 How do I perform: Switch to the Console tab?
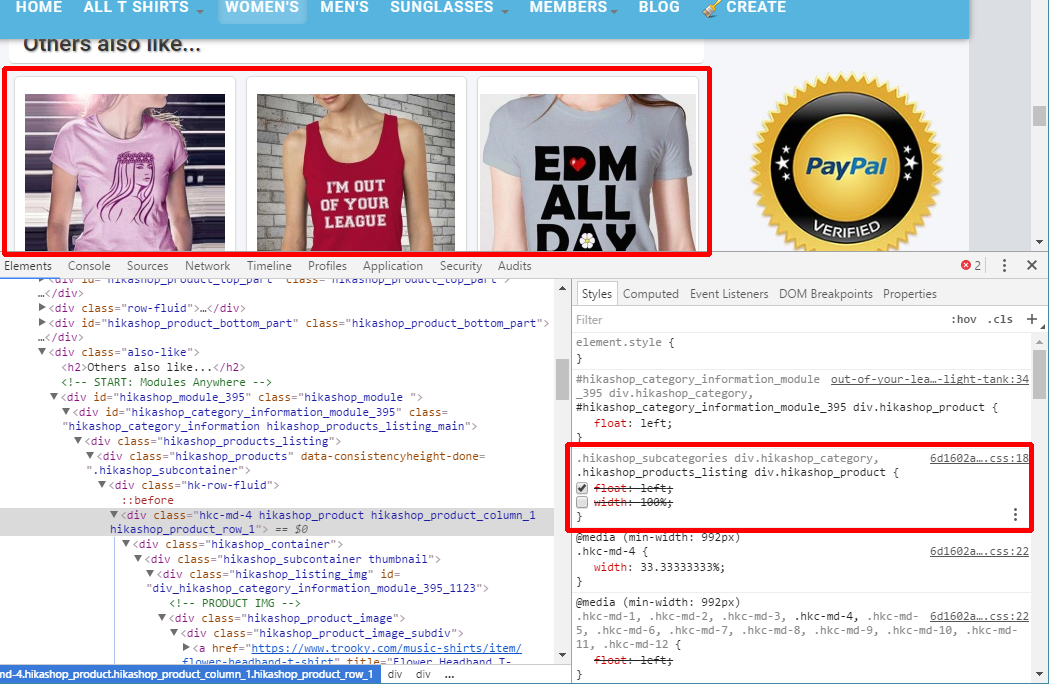(x=89, y=266)
